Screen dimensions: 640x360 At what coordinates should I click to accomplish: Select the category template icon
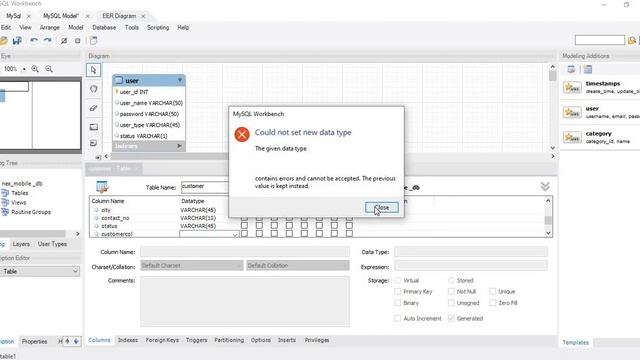click(572, 137)
